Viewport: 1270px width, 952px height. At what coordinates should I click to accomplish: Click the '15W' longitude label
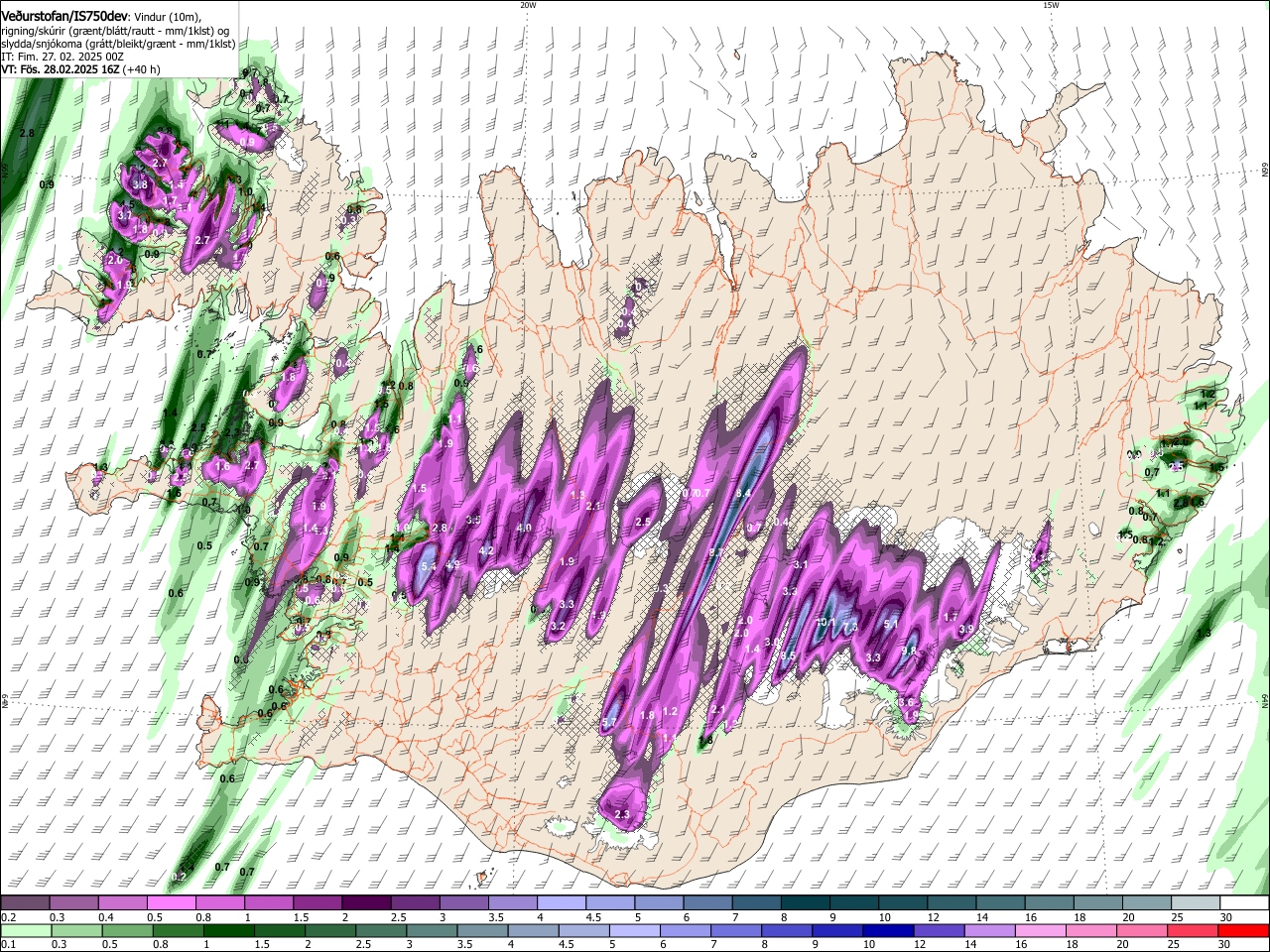tap(1051, 5)
